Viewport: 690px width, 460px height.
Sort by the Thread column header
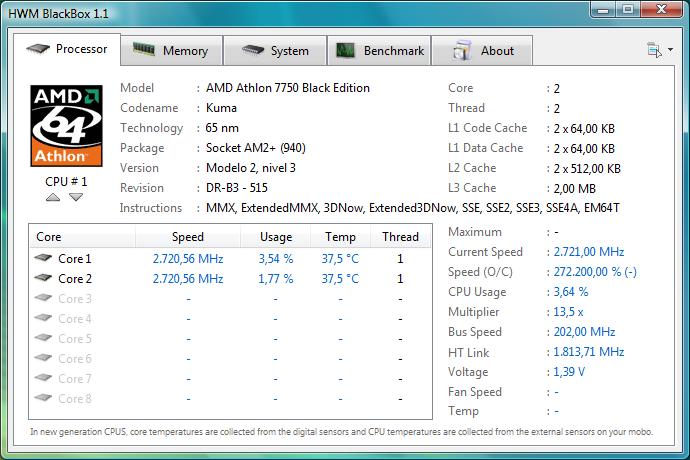400,237
